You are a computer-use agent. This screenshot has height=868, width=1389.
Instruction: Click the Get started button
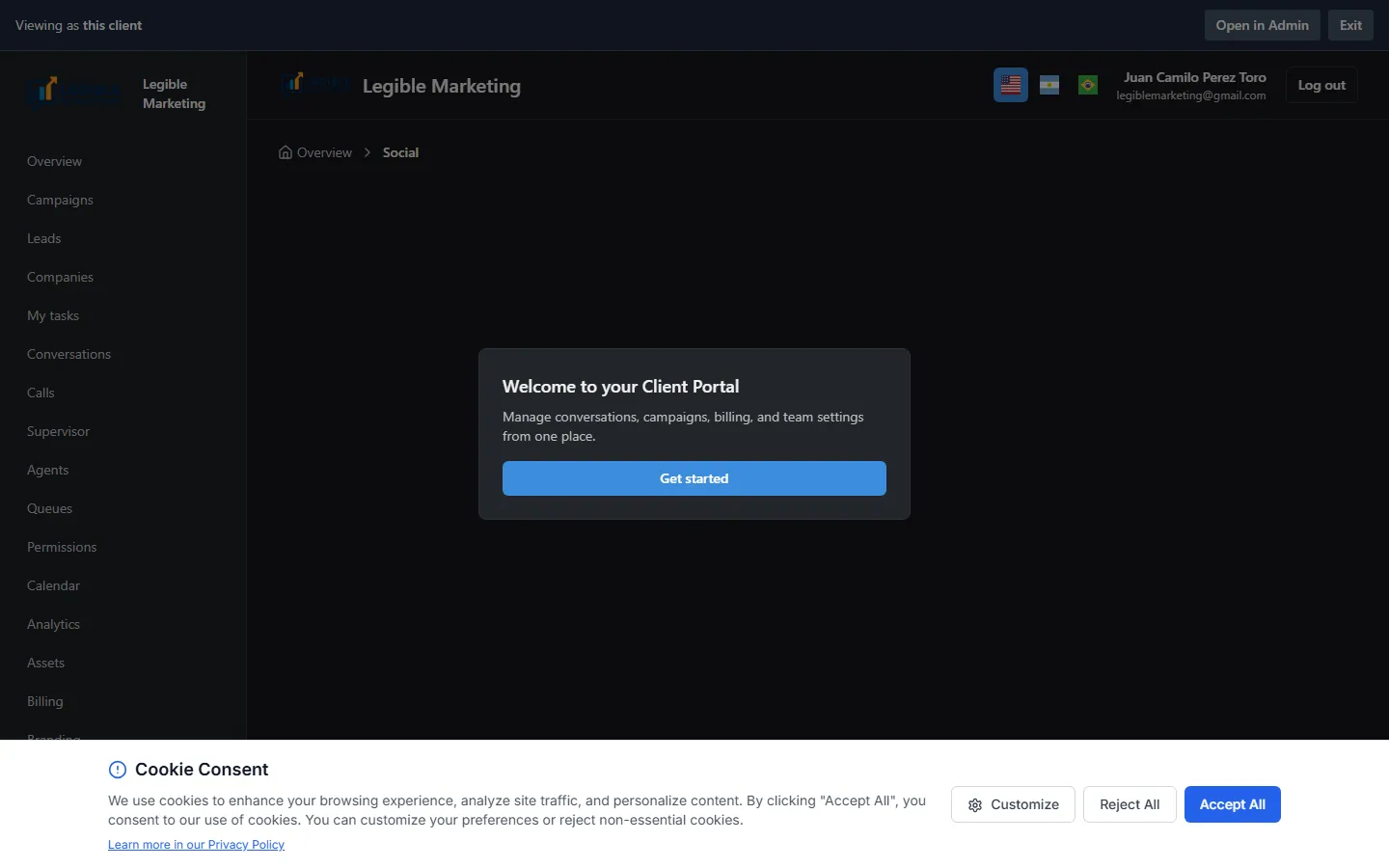[x=694, y=478]
